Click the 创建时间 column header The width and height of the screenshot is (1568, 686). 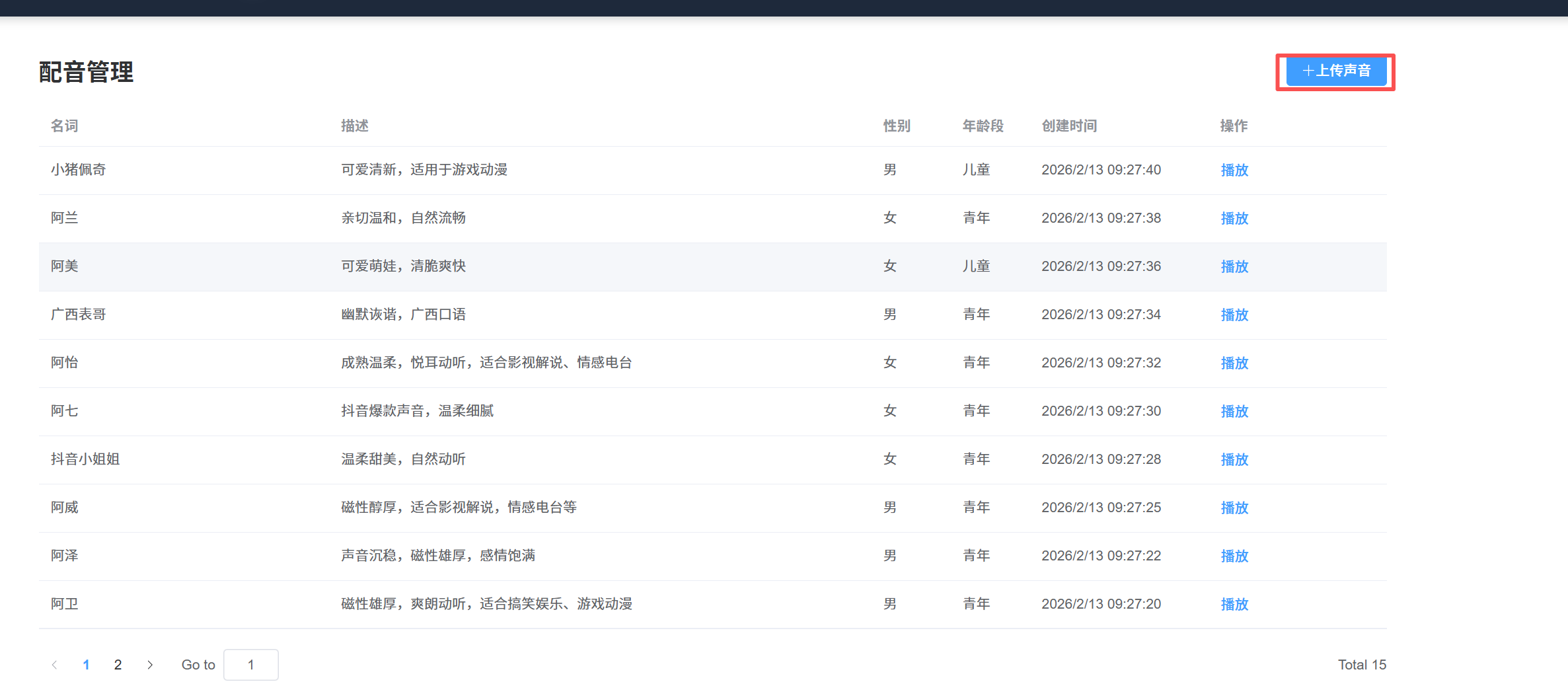[x=1068, y=126]
